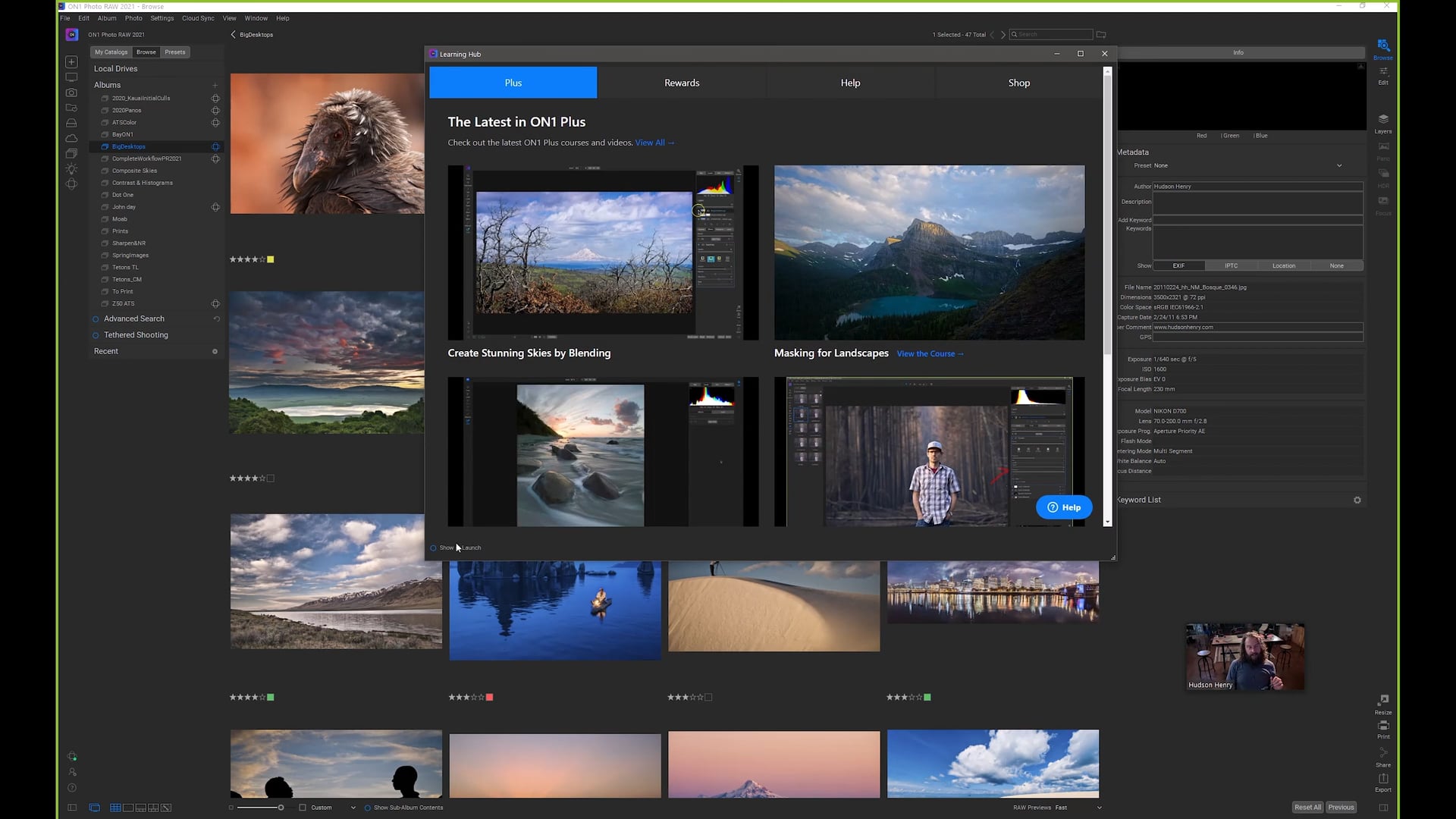The image size is (1456, 819).
Task: Click sync icon next to 2020Panos album
Action: tap(215, 111)
